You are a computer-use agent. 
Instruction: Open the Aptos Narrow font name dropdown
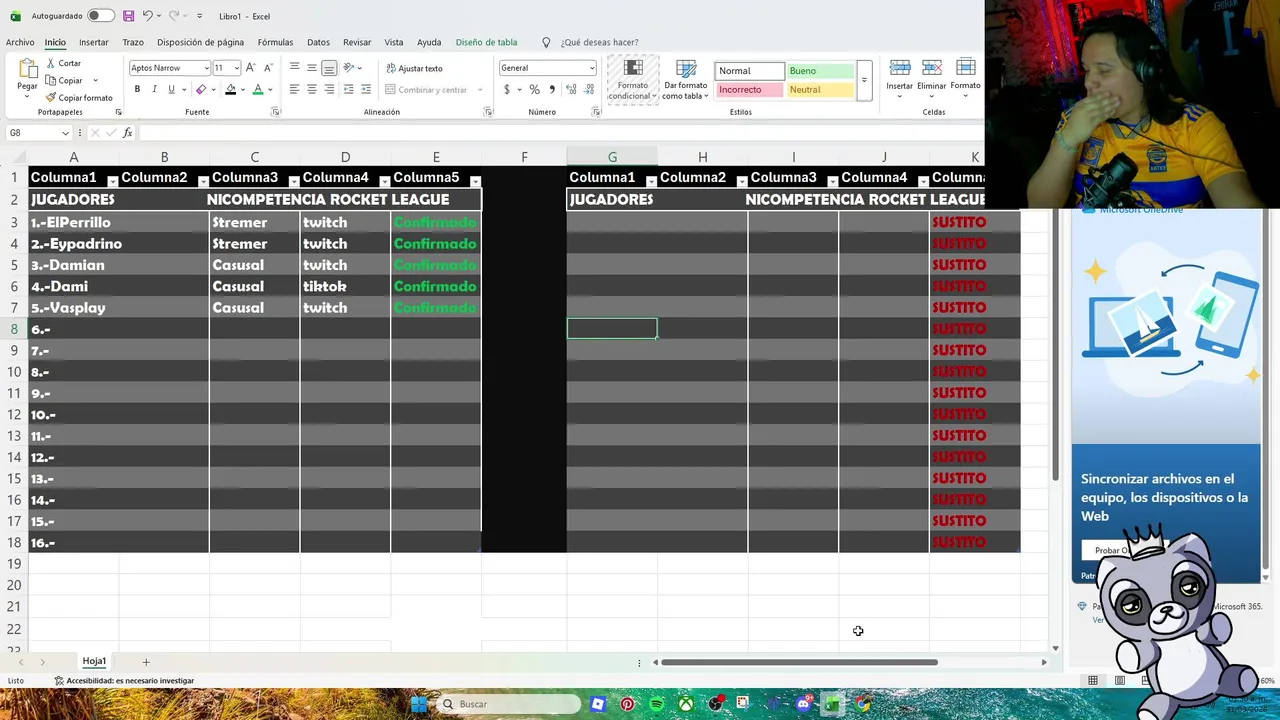coord(207,68)
